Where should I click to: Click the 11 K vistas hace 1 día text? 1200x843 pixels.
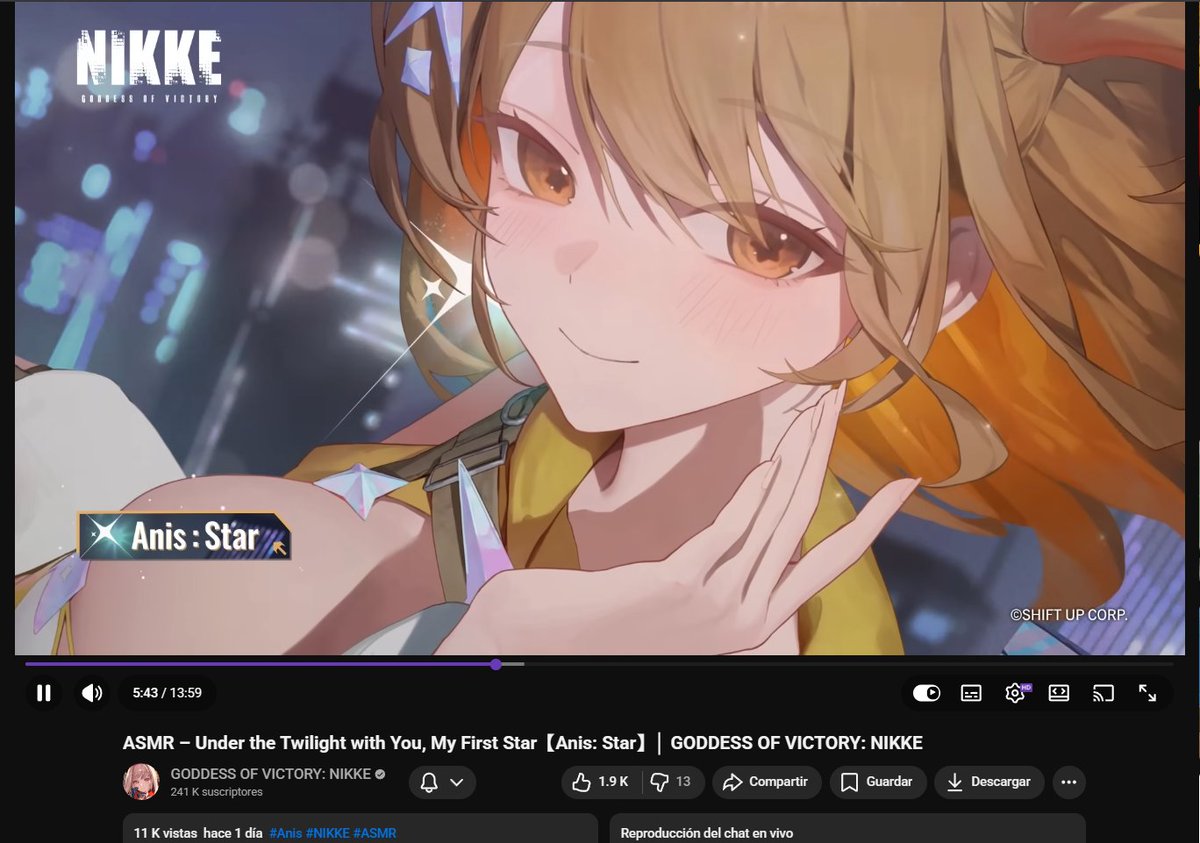[x=197, y=833]
